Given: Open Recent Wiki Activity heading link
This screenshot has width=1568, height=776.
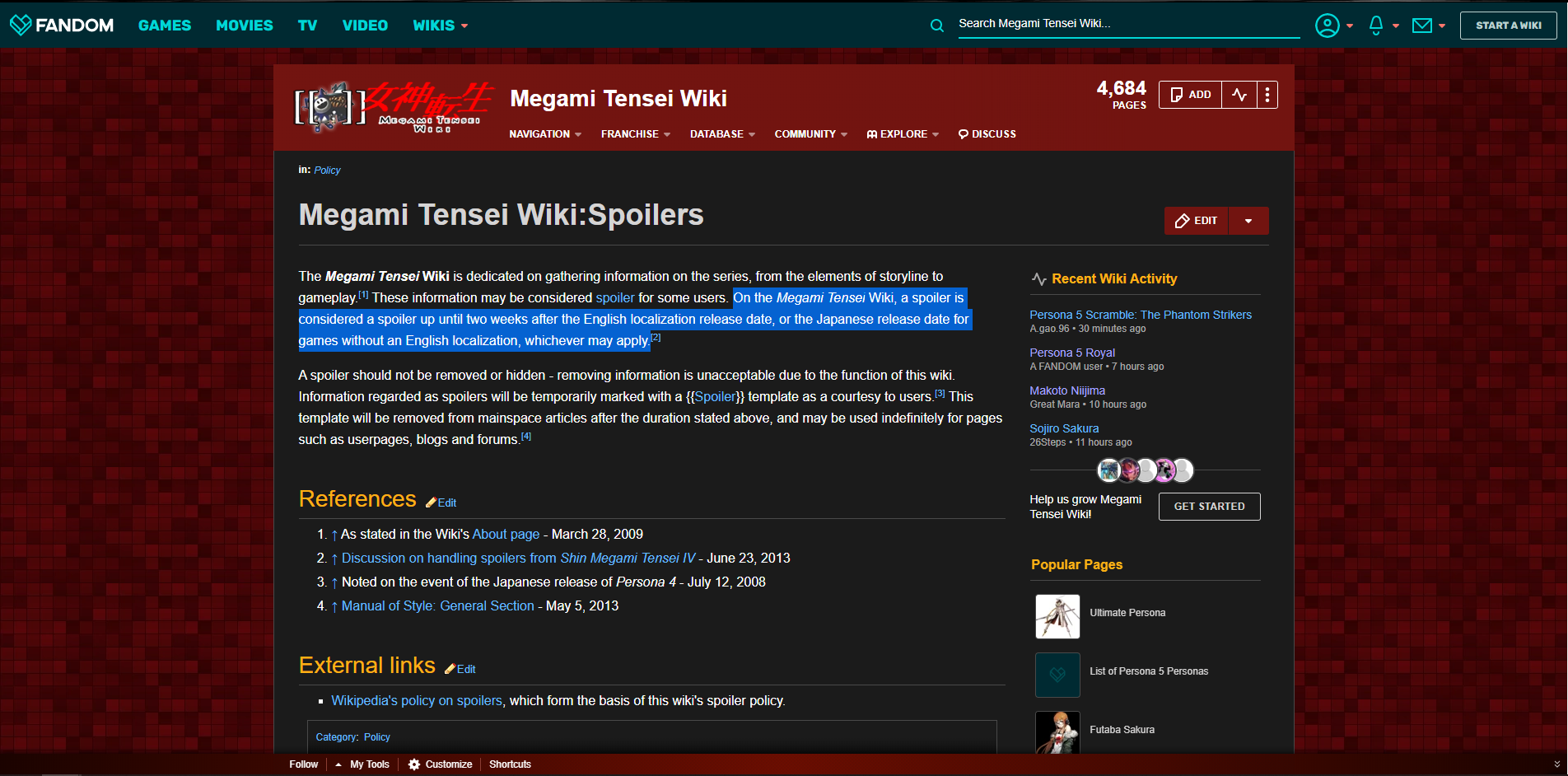Looking at the screenshot, I should (x=1114, y=279).
